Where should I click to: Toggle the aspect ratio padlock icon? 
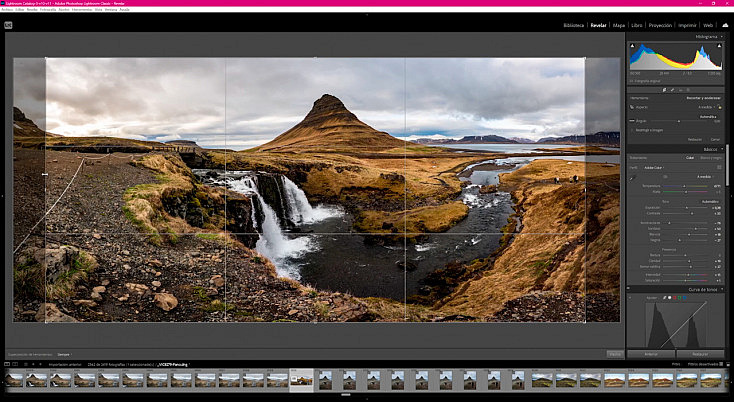[719, 108]
